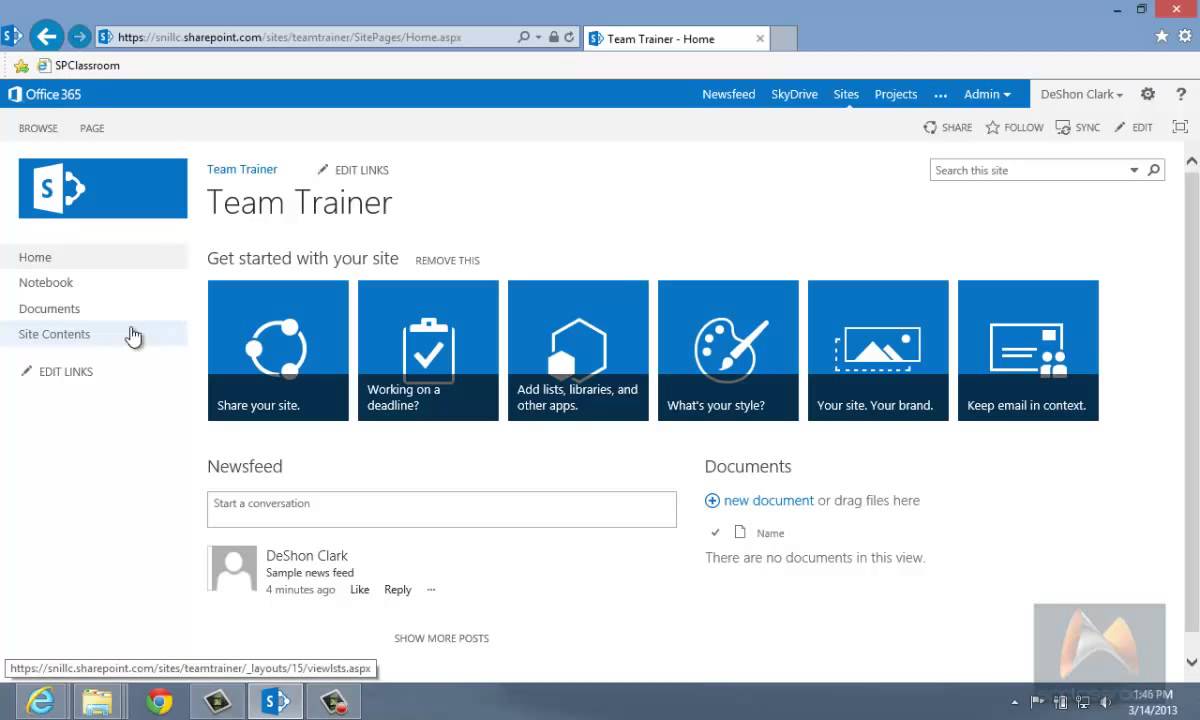Run a search with the magnifier icon
Viewport: 1200px width, 720px height.
click(x=1153, y=170)
